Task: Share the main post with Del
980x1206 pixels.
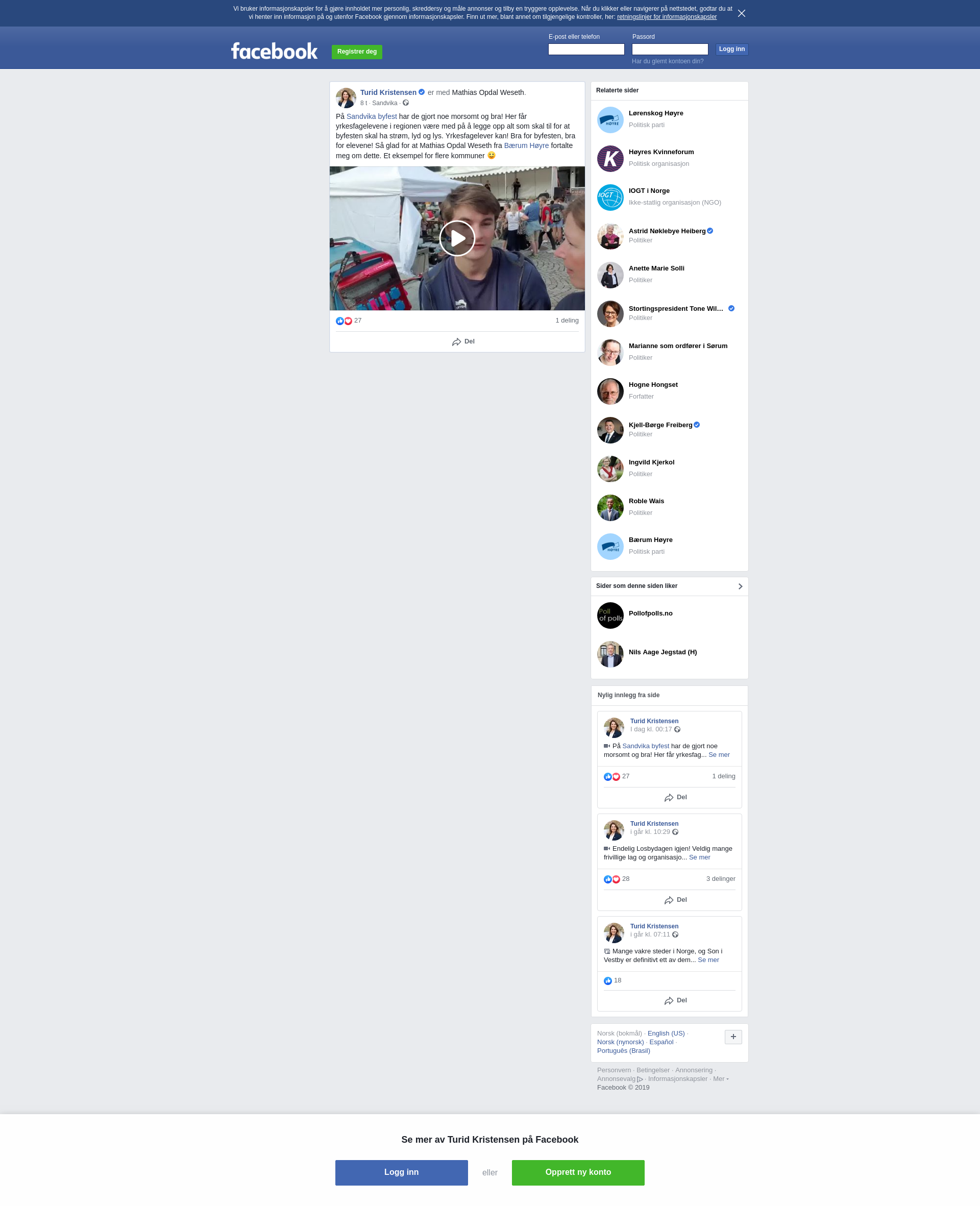Action: point(463,341)
